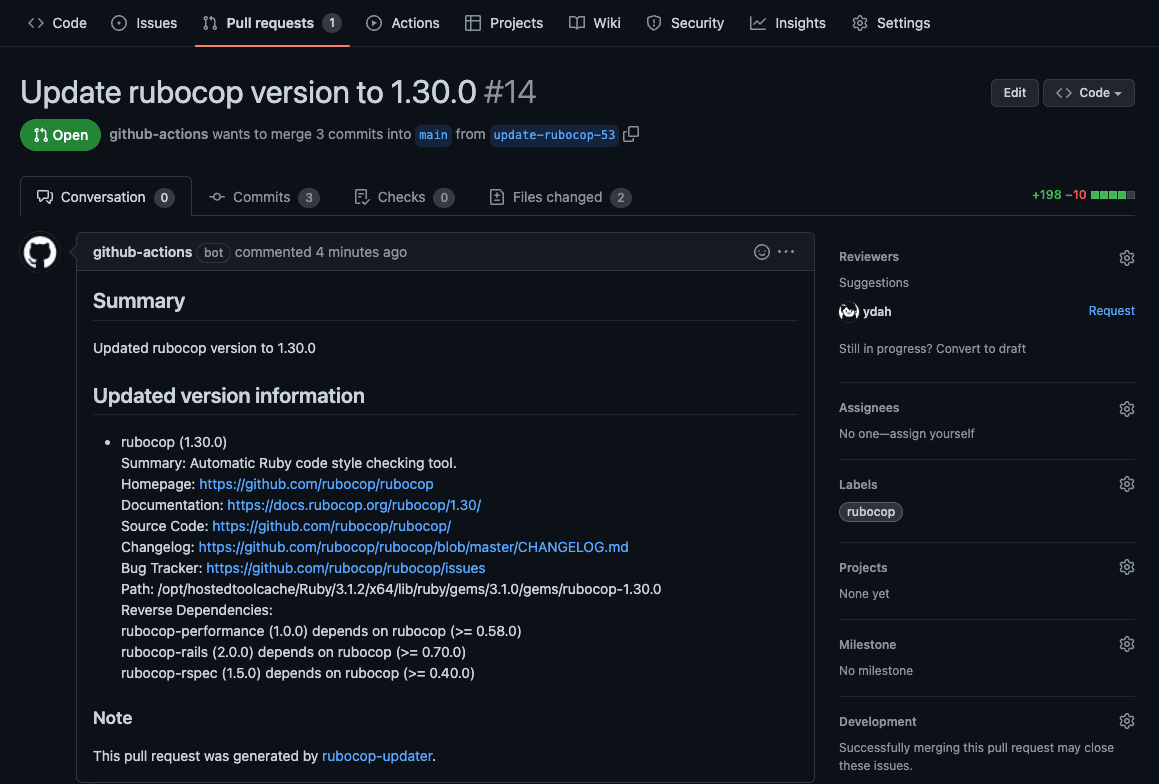
Task: Open the Assignees gear settings
Action: (1126, 409)
